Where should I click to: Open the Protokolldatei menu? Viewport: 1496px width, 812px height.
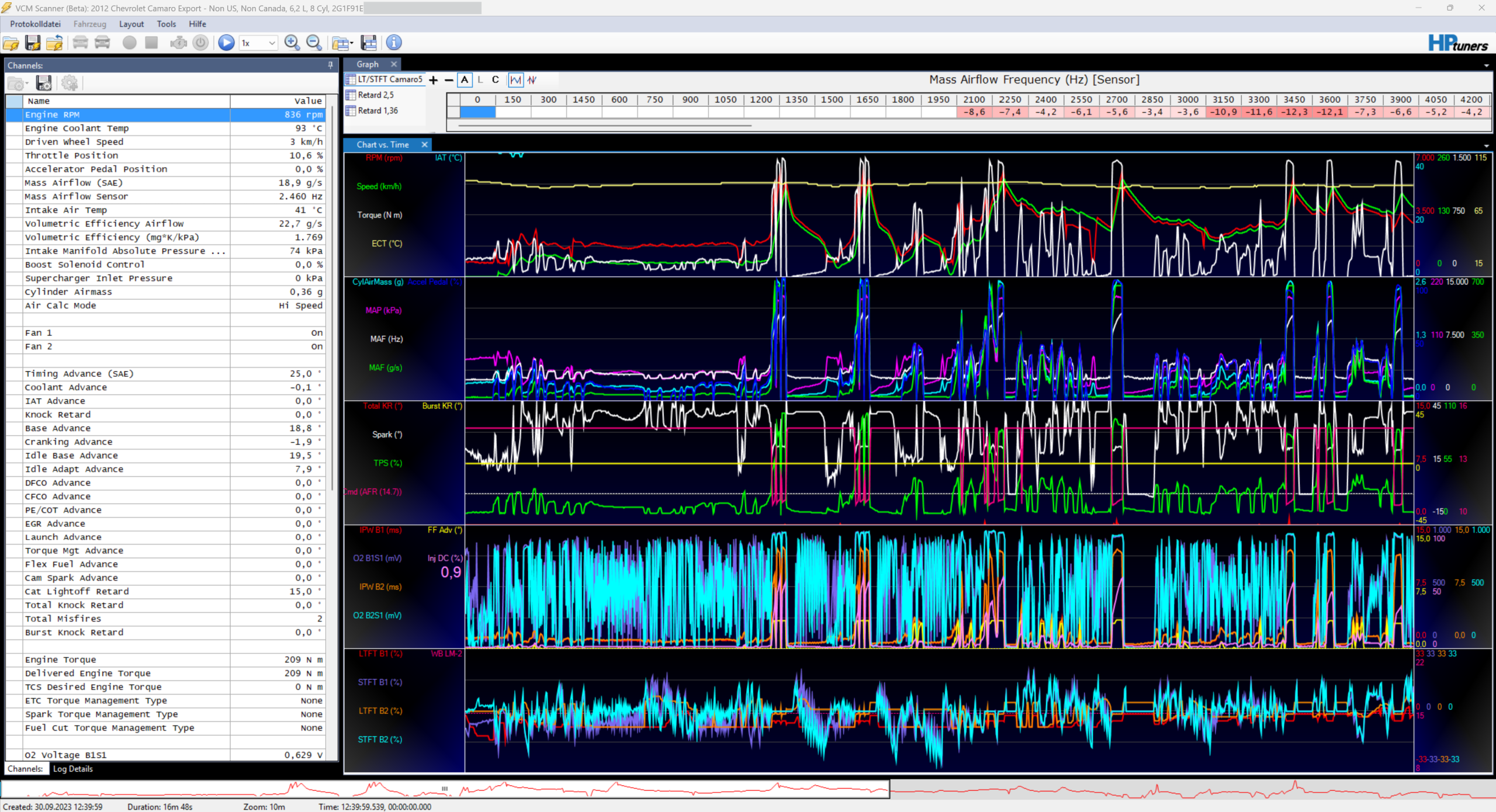click(35, 24)
